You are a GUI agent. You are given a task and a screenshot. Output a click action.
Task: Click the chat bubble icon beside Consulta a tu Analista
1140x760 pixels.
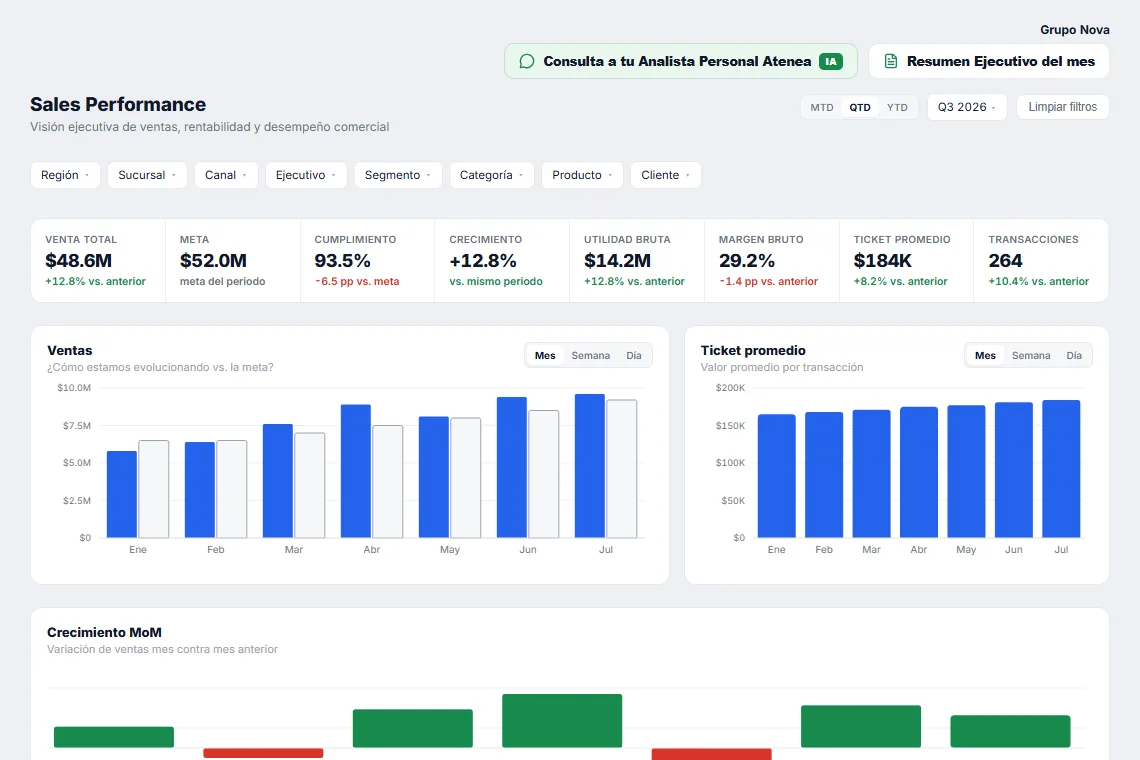pos(527,62)
